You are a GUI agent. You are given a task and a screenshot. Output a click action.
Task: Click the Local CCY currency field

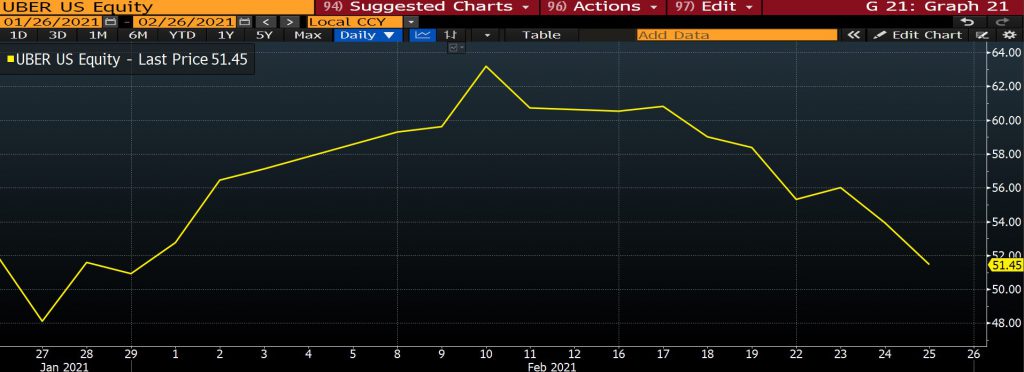355,22
